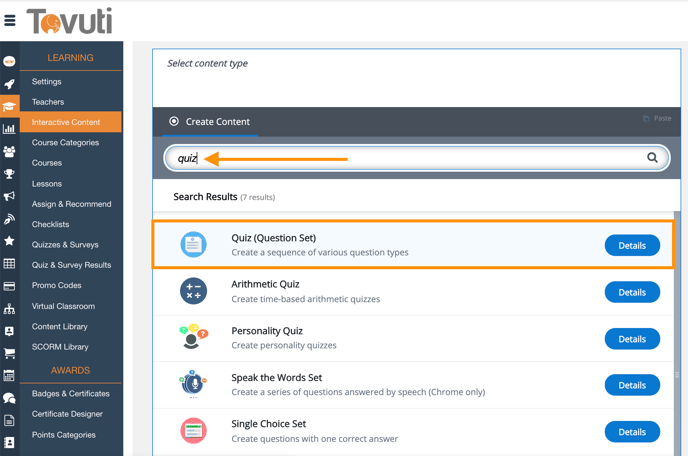Select the Create Content radio button
688x456 pixels.
click(174, 121)
